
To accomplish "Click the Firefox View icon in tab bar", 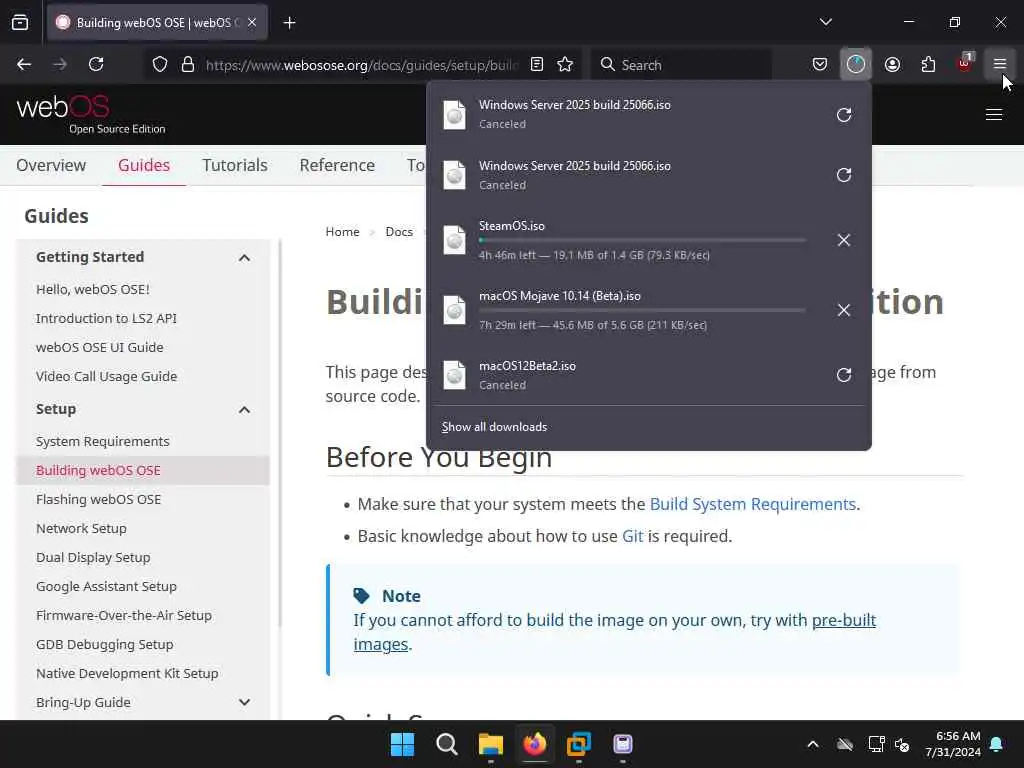I will click(20, 23).
